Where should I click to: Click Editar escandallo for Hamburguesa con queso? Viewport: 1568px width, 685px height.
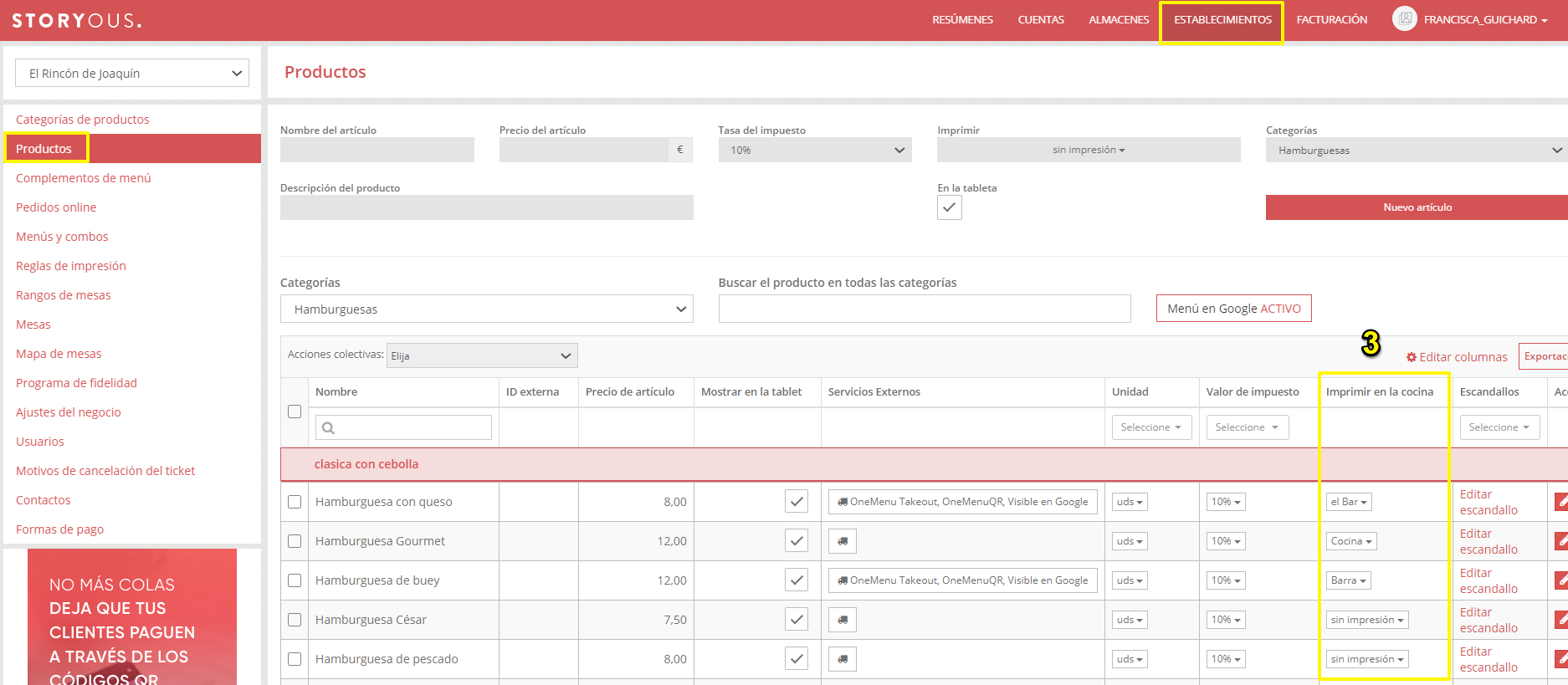click(1489, 502)
